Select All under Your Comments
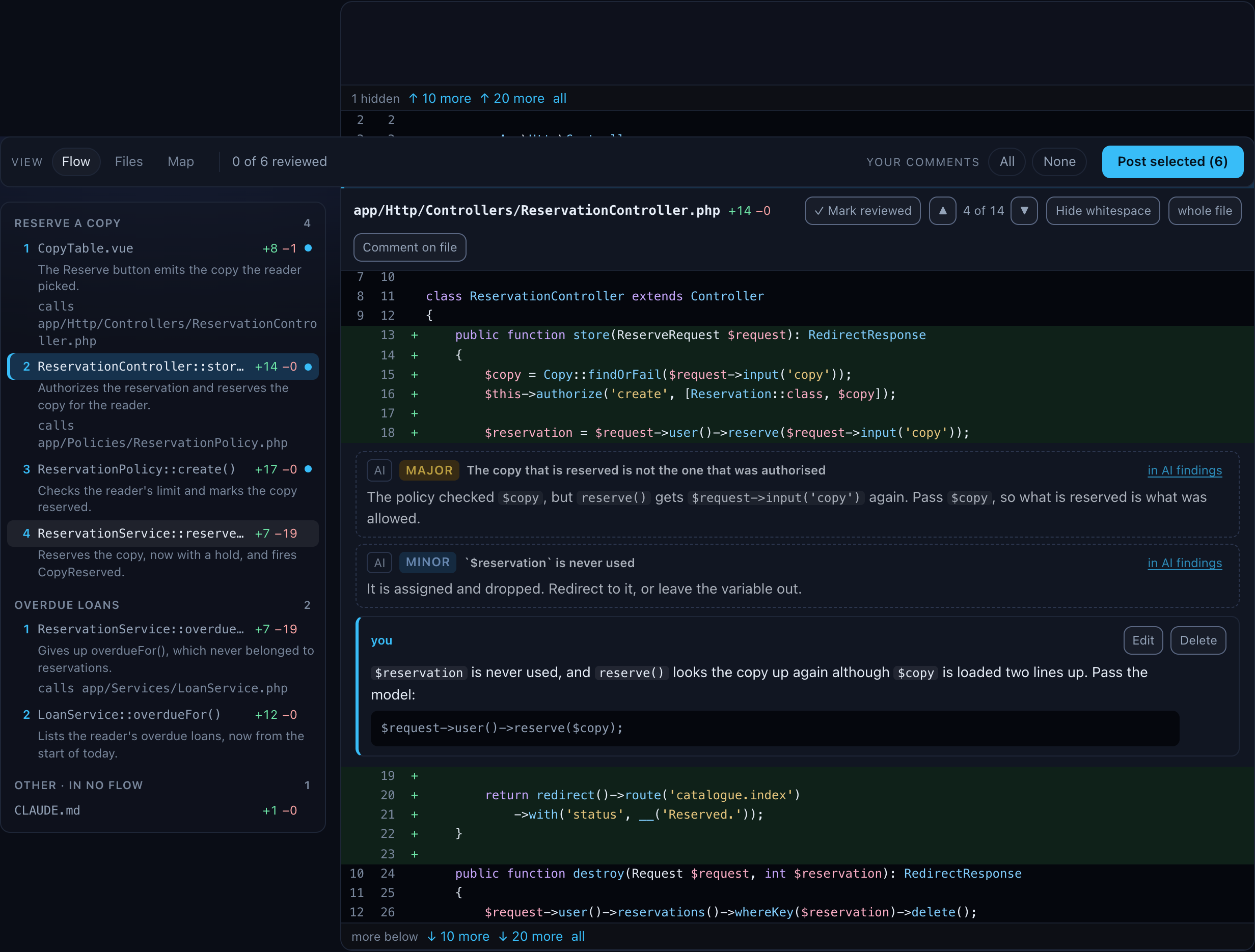Image resolution: width=1255 pixels, height=952 pixels. pos(1006,161)
